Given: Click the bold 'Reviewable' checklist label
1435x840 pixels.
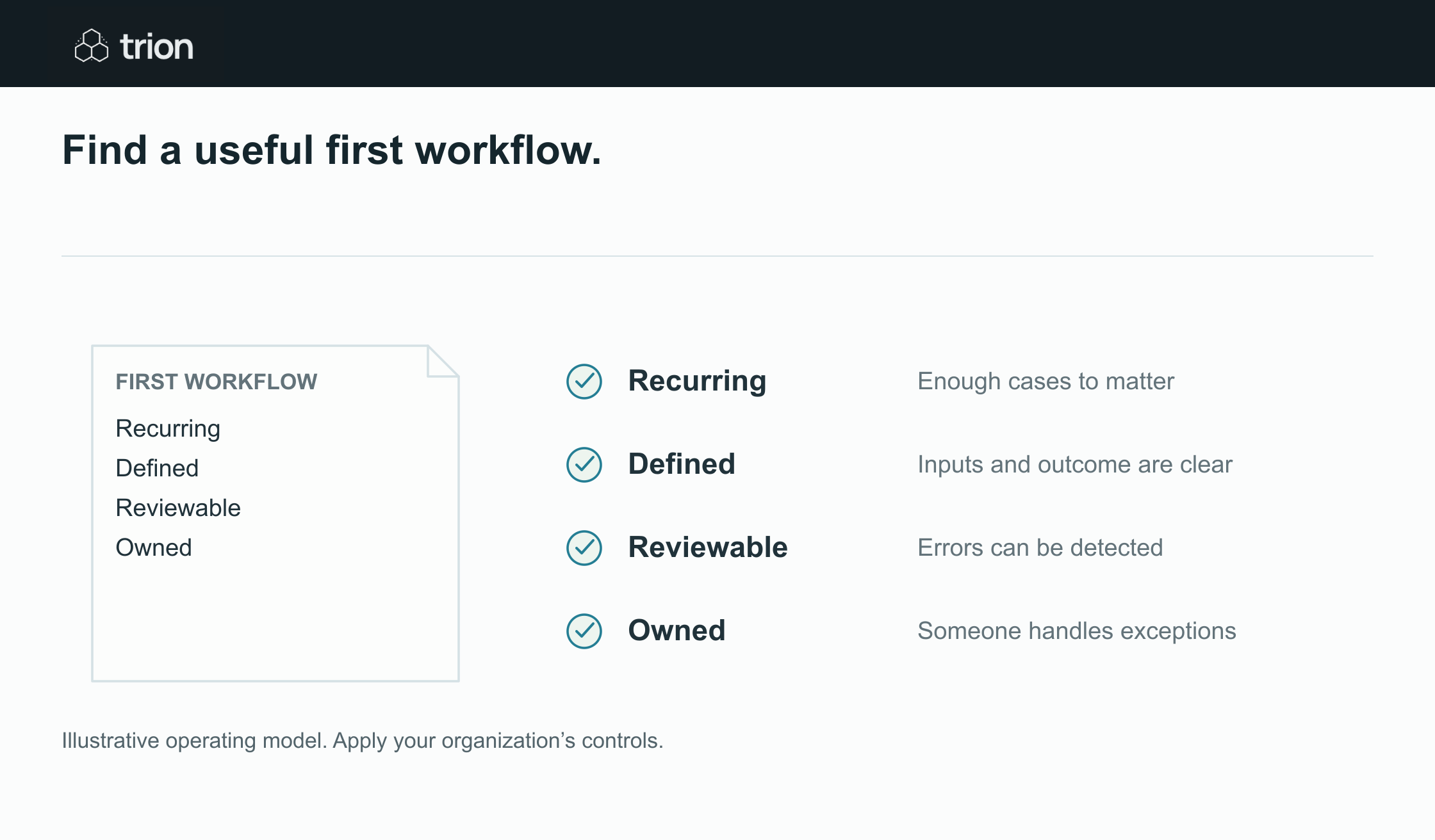Looking at the screenshot, I should tap(708, 547).
